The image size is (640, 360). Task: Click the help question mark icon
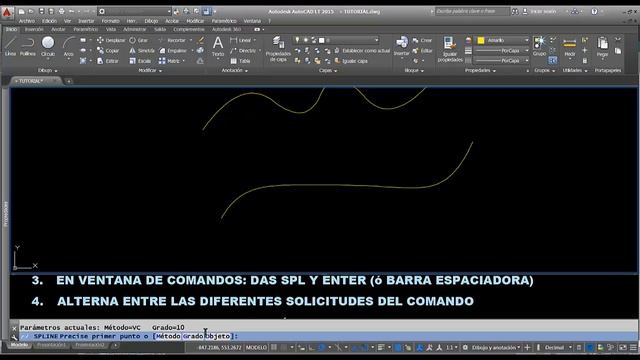click(594, 11)
